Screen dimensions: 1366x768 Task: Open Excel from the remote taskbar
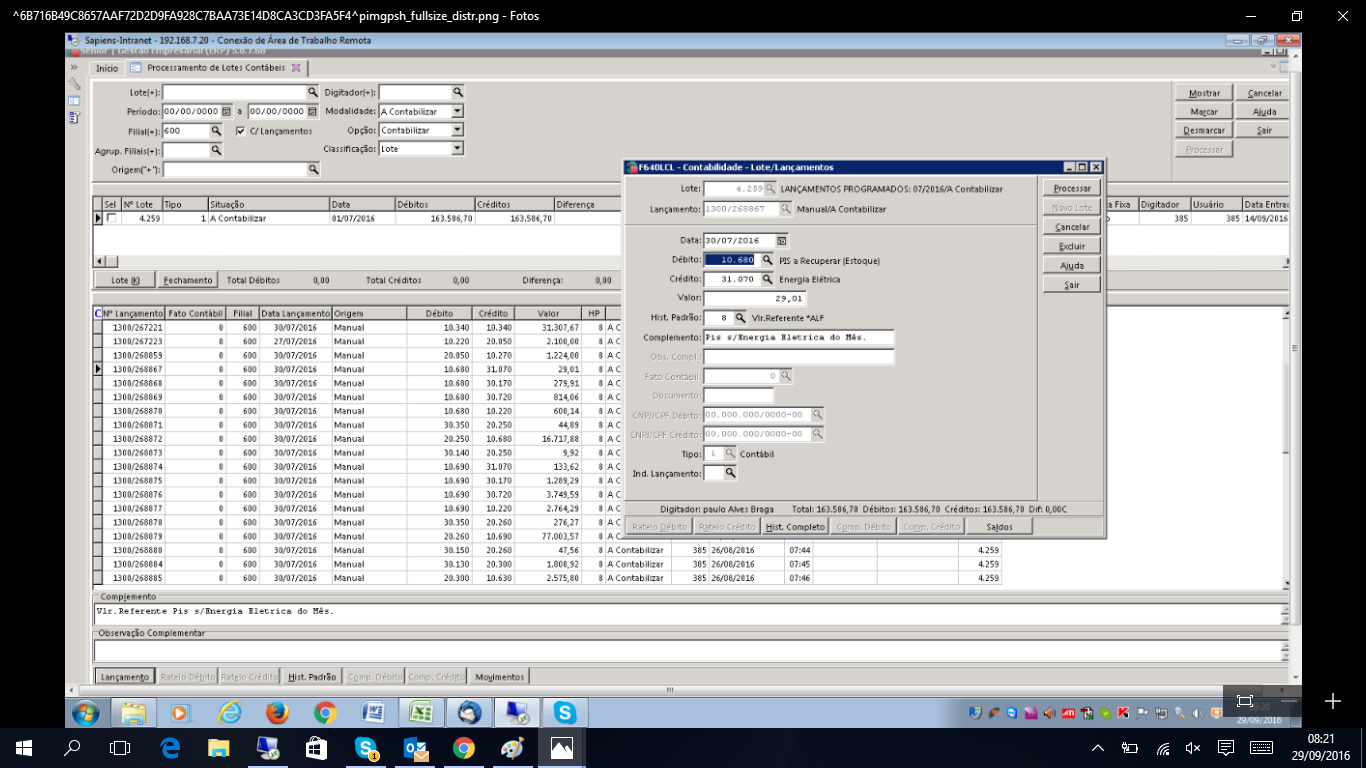421,712
